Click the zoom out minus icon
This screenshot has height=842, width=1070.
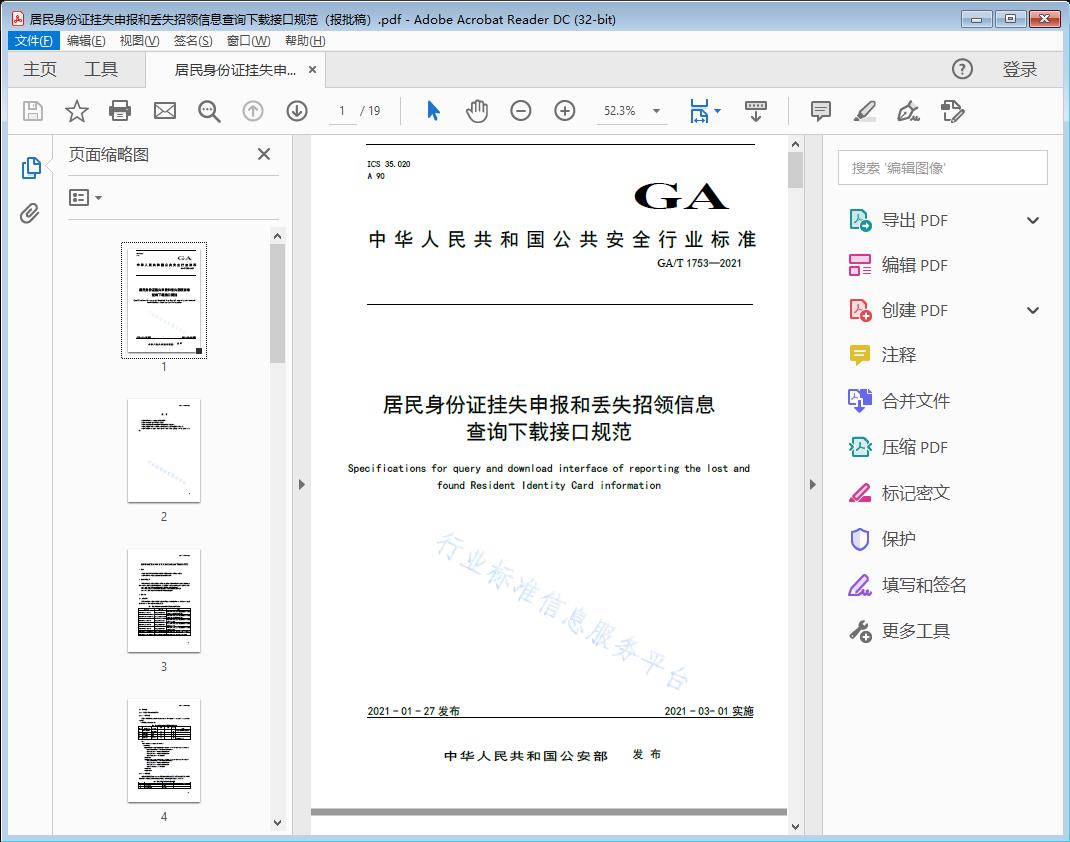521,111
